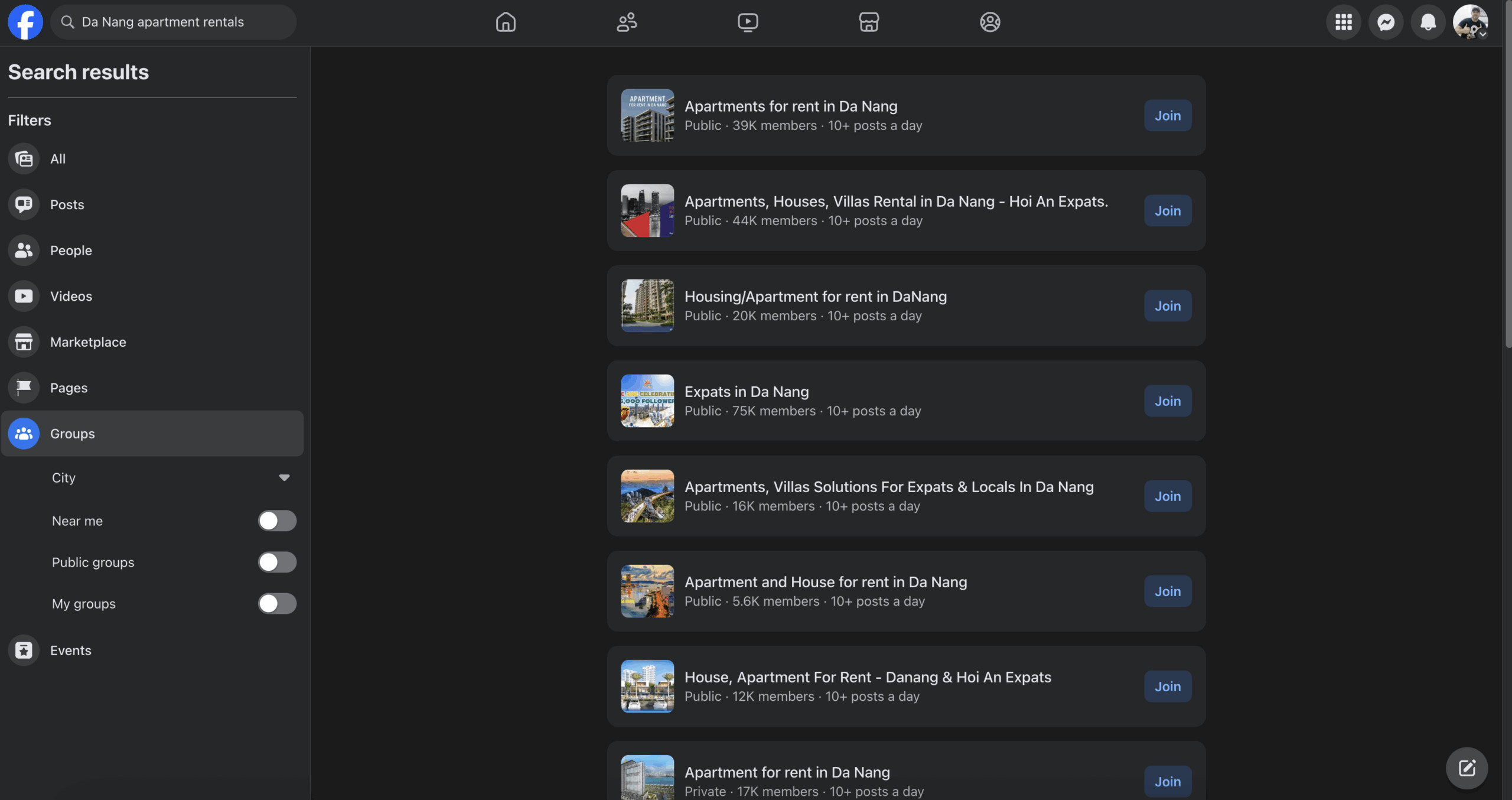Turn on the Public groups toggle
This screenshot has width=1512, height=800.
(277, 562)
